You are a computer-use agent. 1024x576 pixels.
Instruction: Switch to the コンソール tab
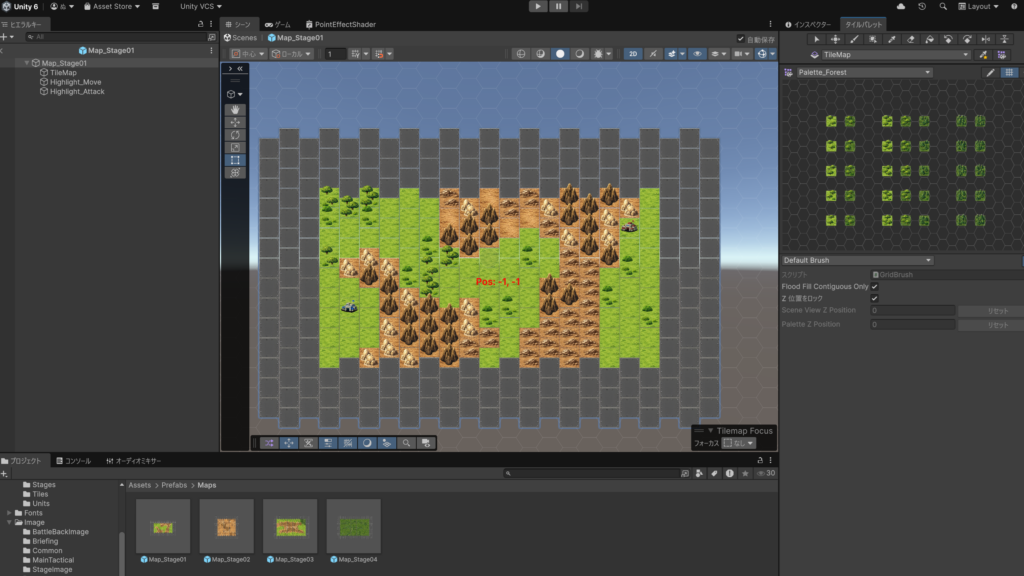[x=76, y=461]
